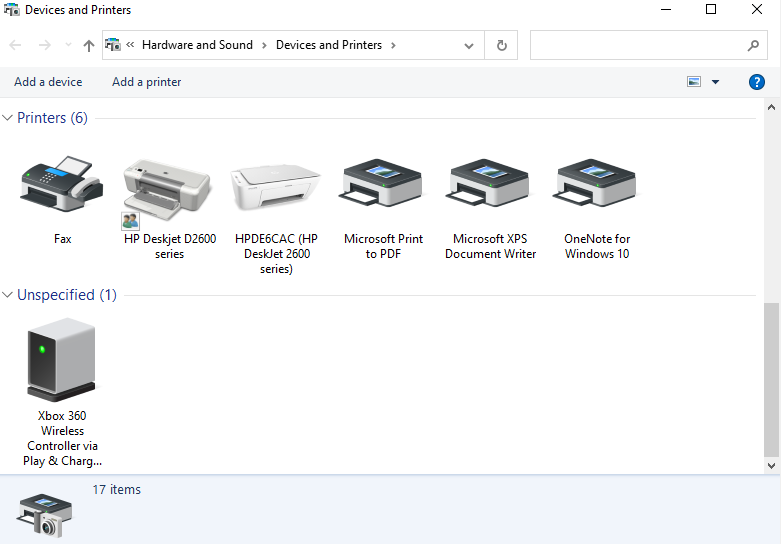Click Add a device
This screenshot has height=544, width=781.
tap(48, 82)
